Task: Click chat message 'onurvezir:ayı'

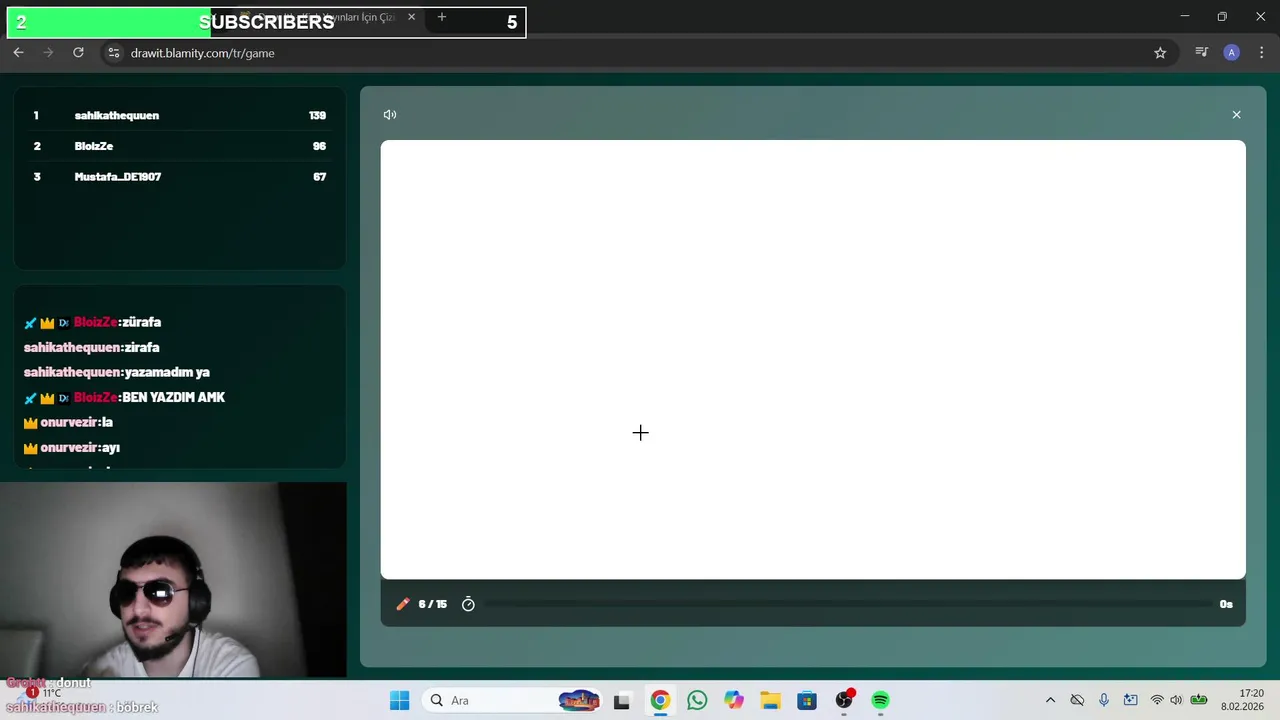Action: 80,448
